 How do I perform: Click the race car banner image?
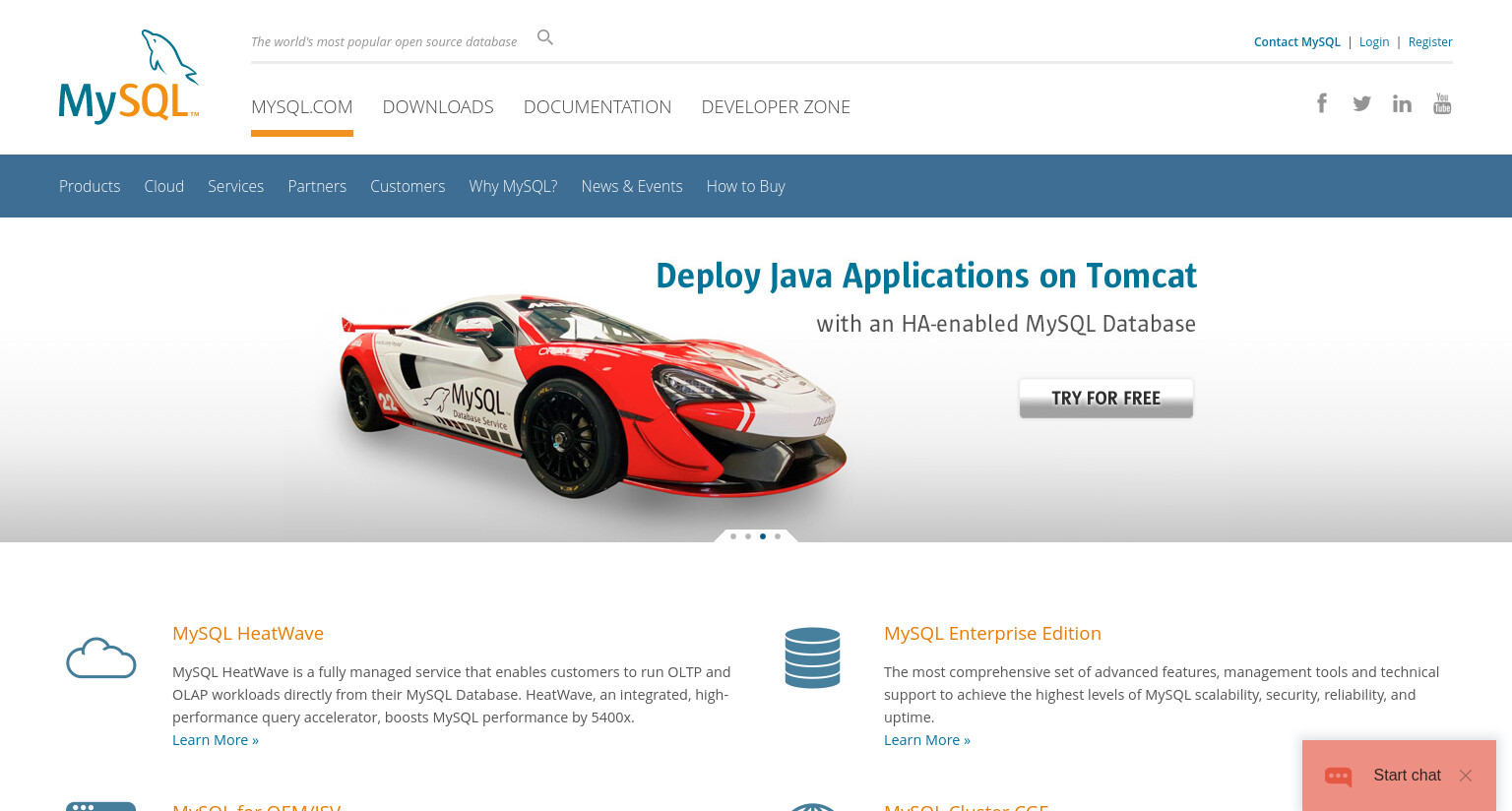coord(591,399)
